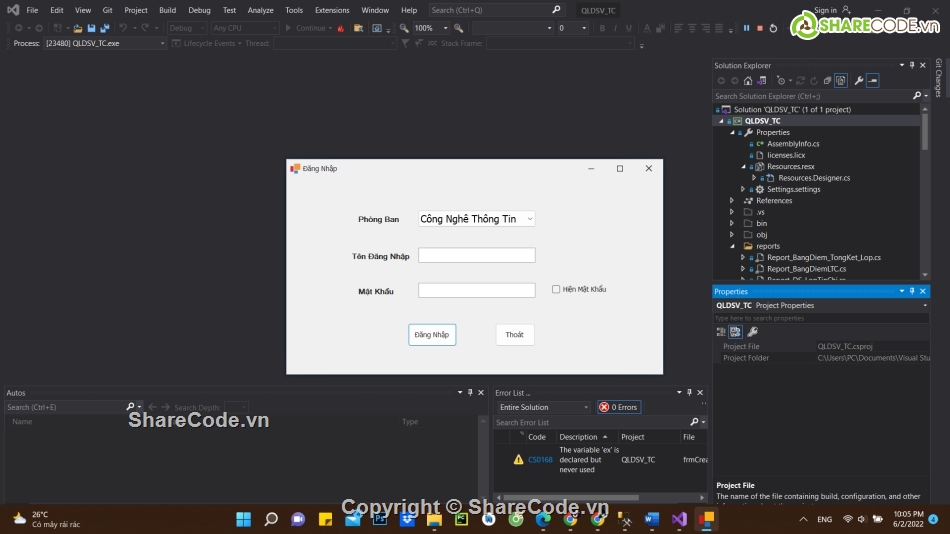950x534 pixels.
Task: Toggle Show All Files in Solution Explorer
Action: tap(841, 81)
